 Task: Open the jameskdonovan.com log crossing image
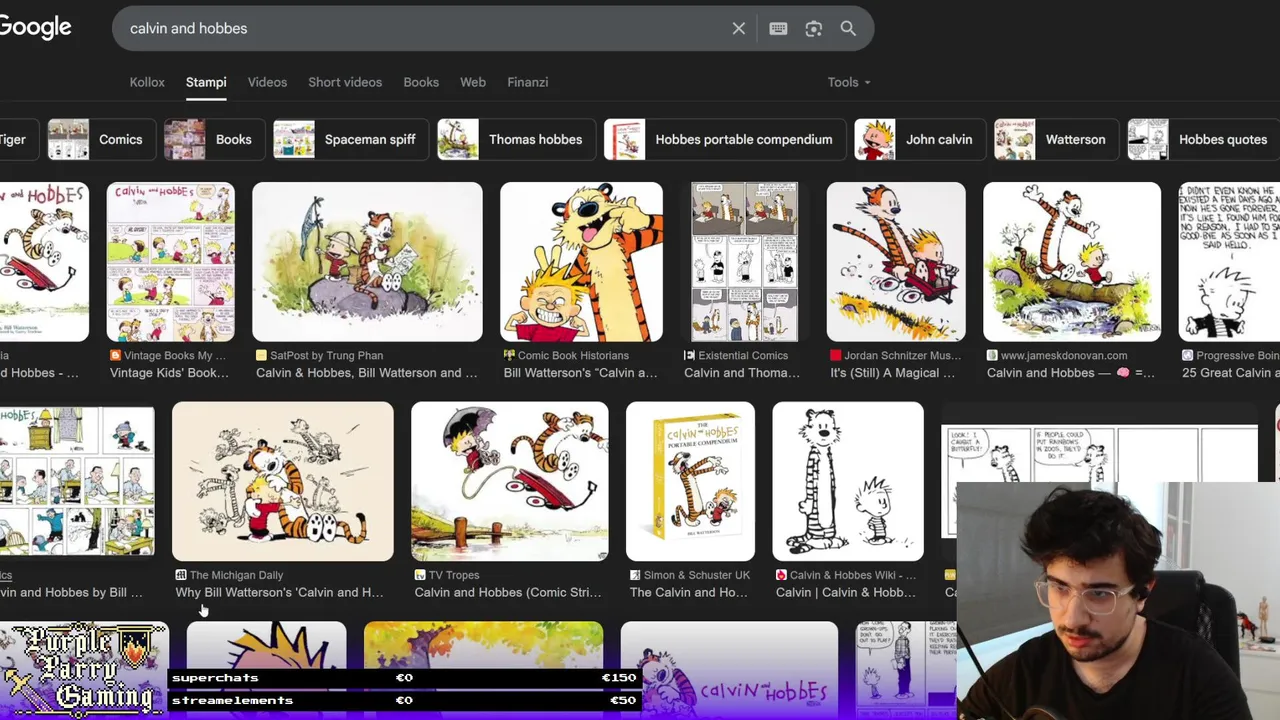tap(1072, 262)
